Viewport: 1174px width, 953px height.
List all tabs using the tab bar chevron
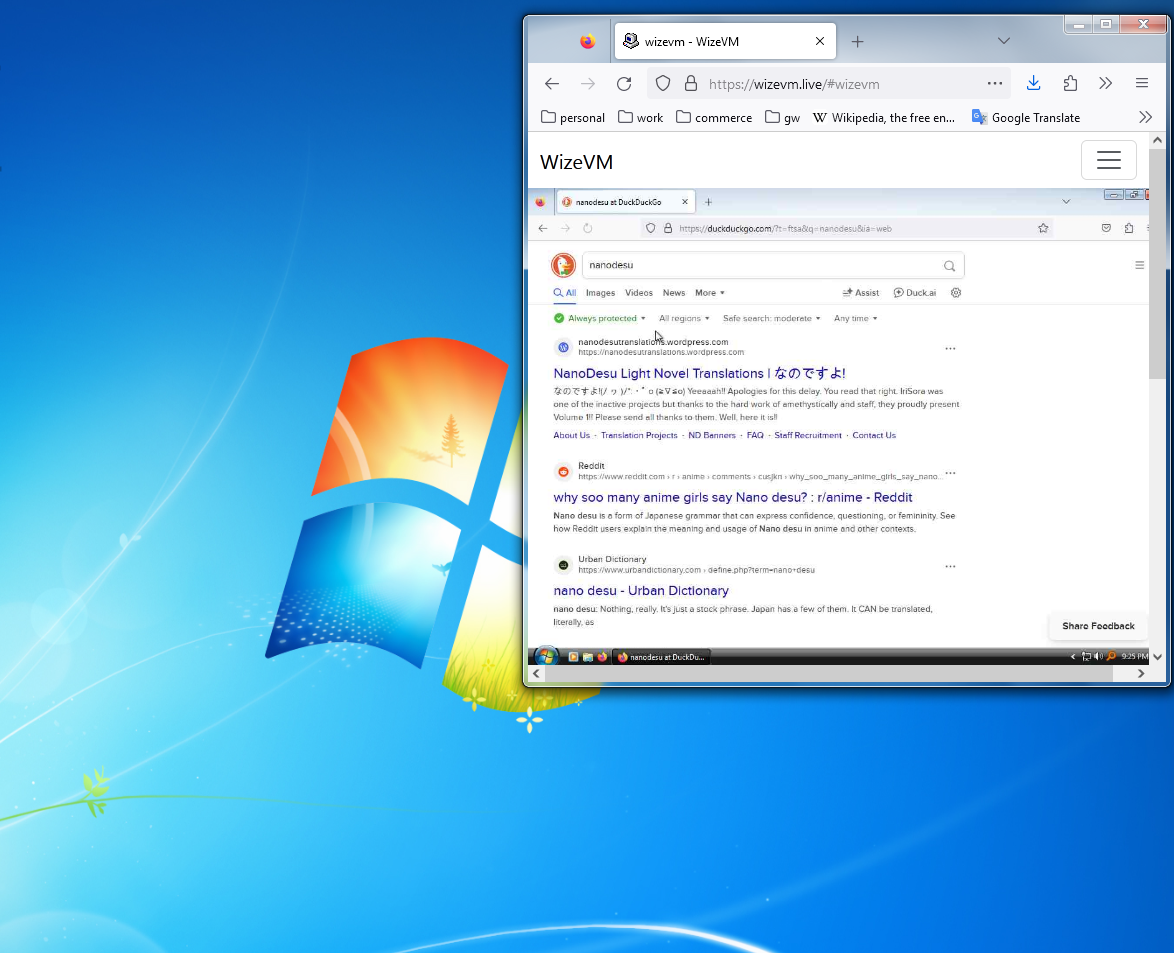pos(1003,41)
